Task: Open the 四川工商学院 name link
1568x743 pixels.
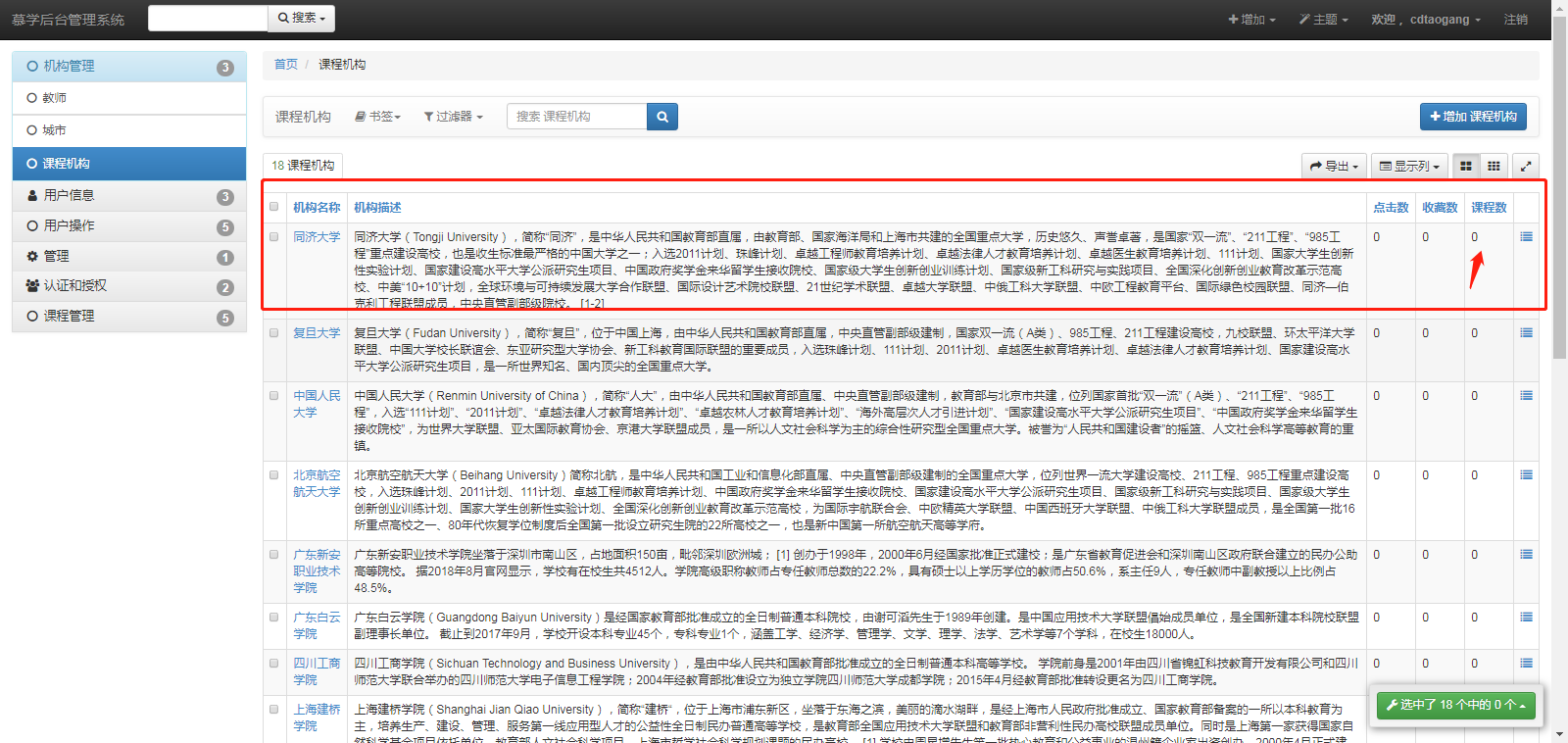Action: tap(317, 671)
